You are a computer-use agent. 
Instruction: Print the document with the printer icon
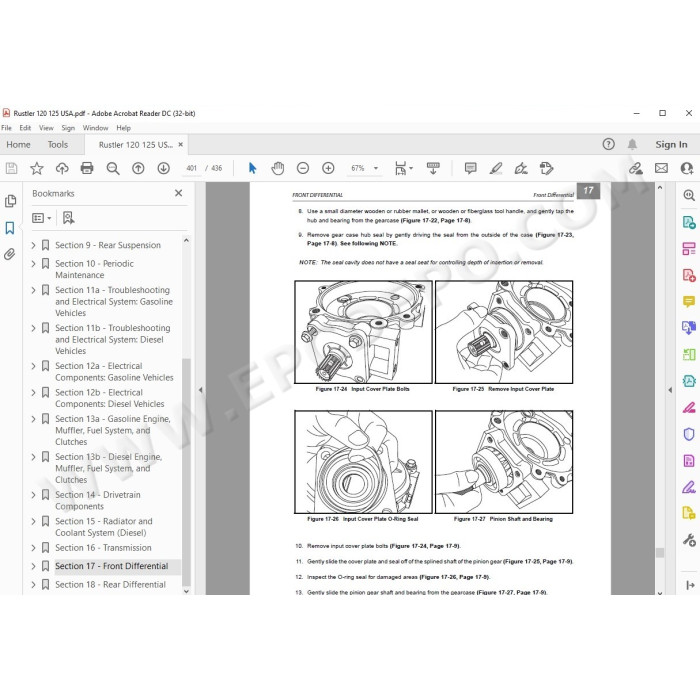point(87,168)
